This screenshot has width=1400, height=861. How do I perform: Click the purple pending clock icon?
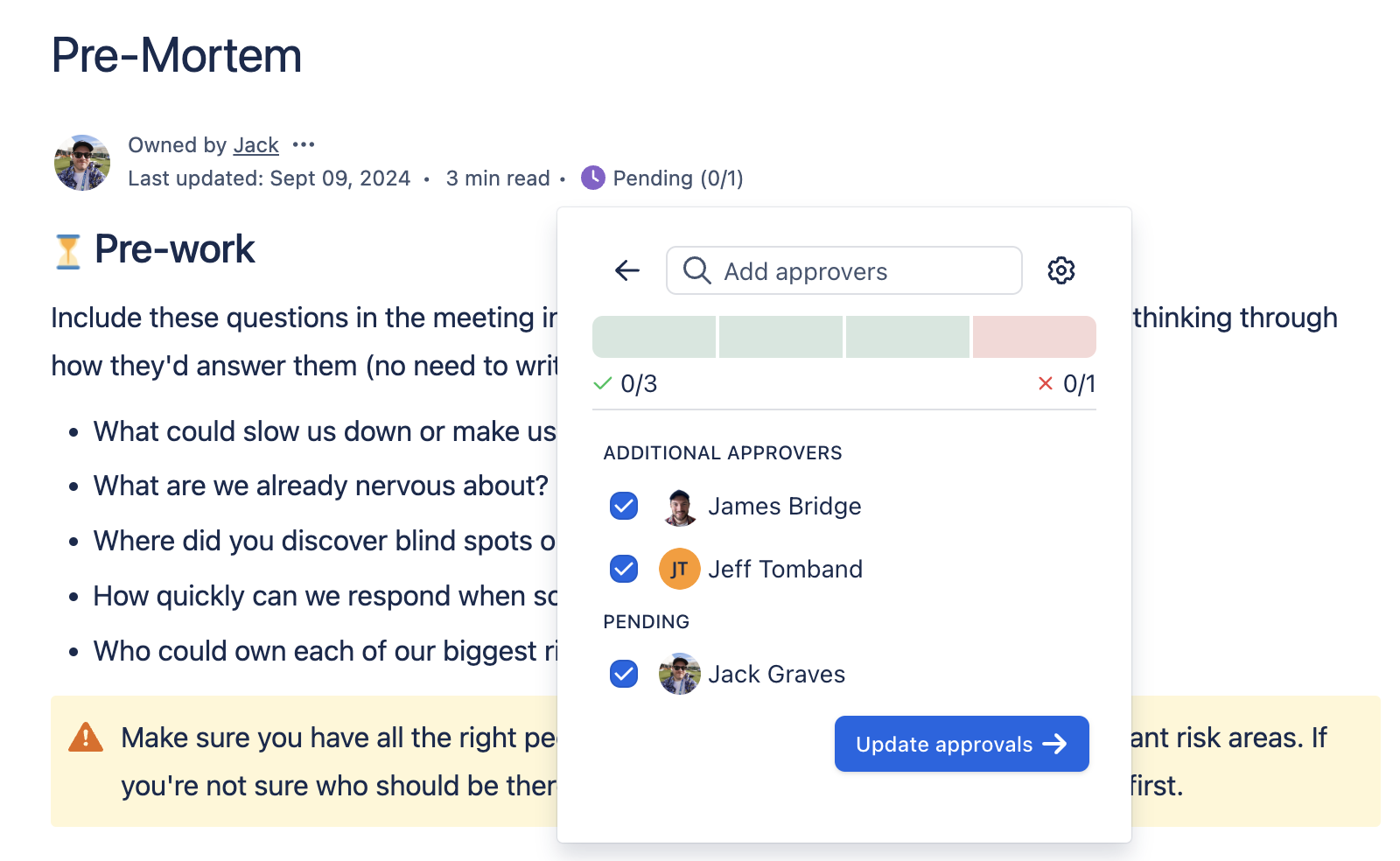(593, 178)
